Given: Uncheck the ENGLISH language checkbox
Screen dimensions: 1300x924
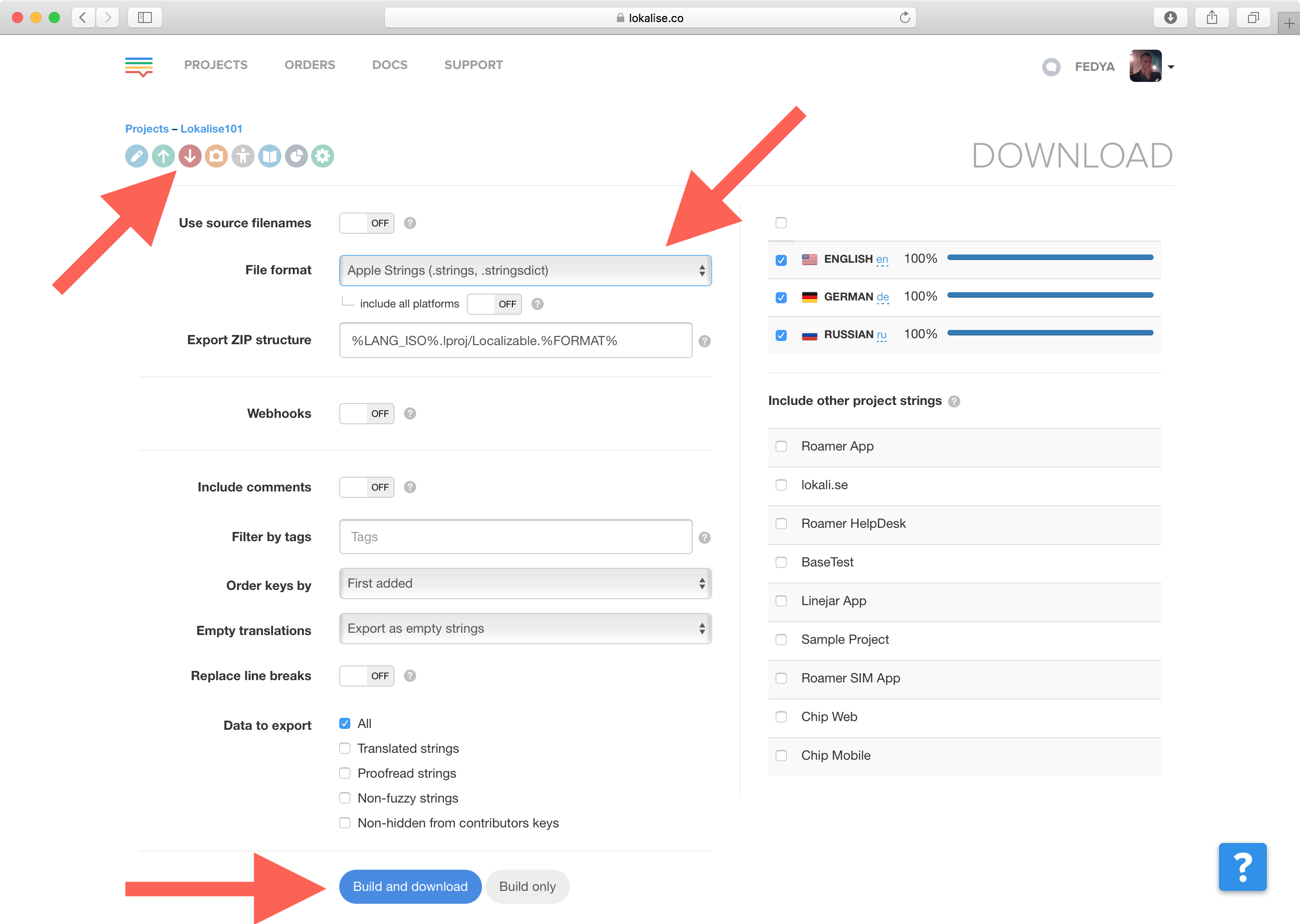Looking at the screenshot, I should [x=781, y=260].
